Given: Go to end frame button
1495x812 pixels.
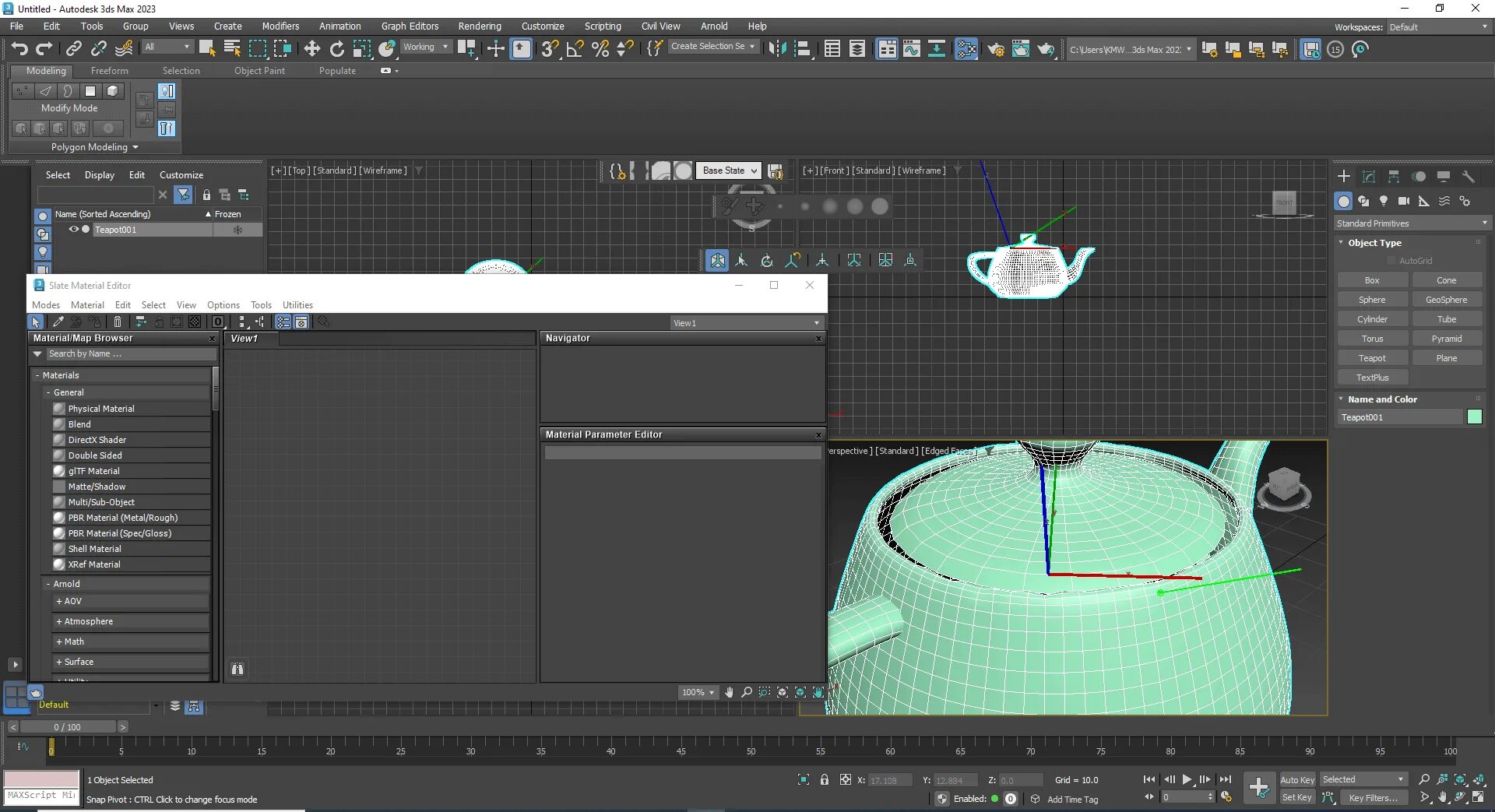Looking at the screenshot, I should [x=1226, y=779].
